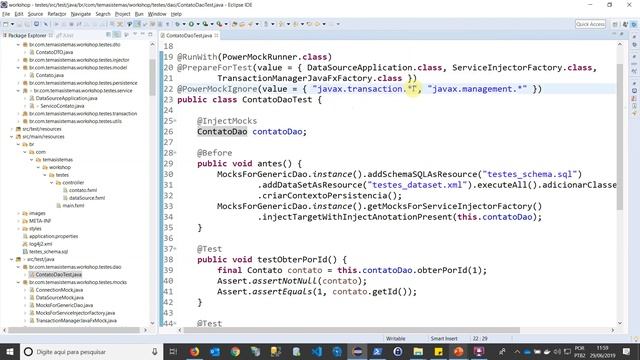Switch to the JUnit view tab
The image size is (640, 360).
[x=66, y=36]
